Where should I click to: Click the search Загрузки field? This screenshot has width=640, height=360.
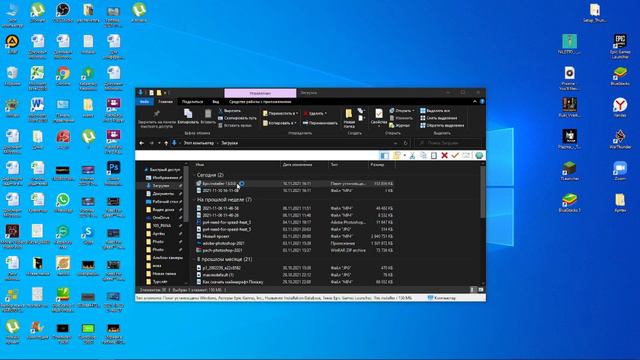coord(448,143)
